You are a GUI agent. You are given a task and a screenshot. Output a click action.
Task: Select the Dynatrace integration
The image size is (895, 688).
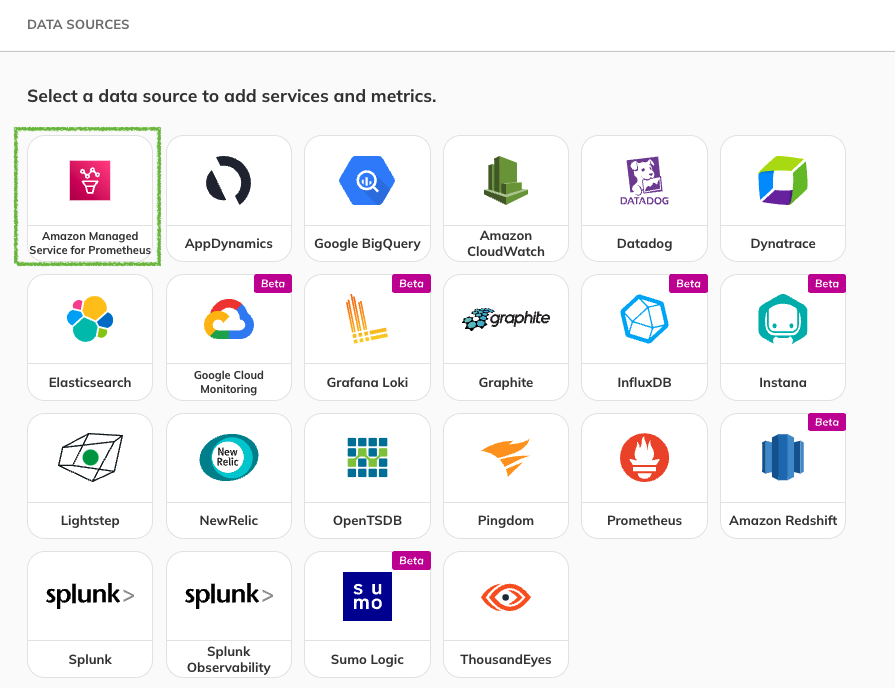(782, 197)
